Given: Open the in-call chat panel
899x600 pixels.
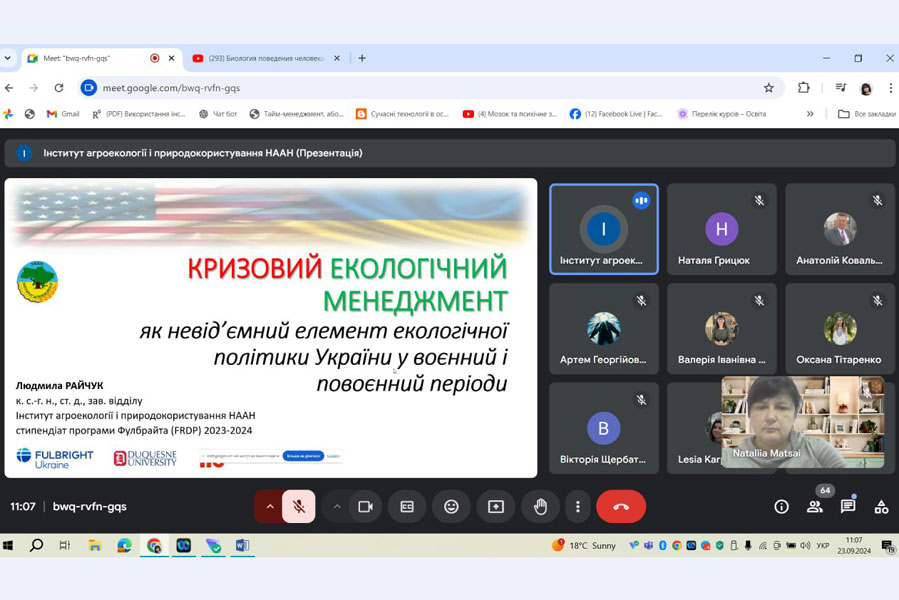Looking at the screenshot, I should [x=848, y=507].
